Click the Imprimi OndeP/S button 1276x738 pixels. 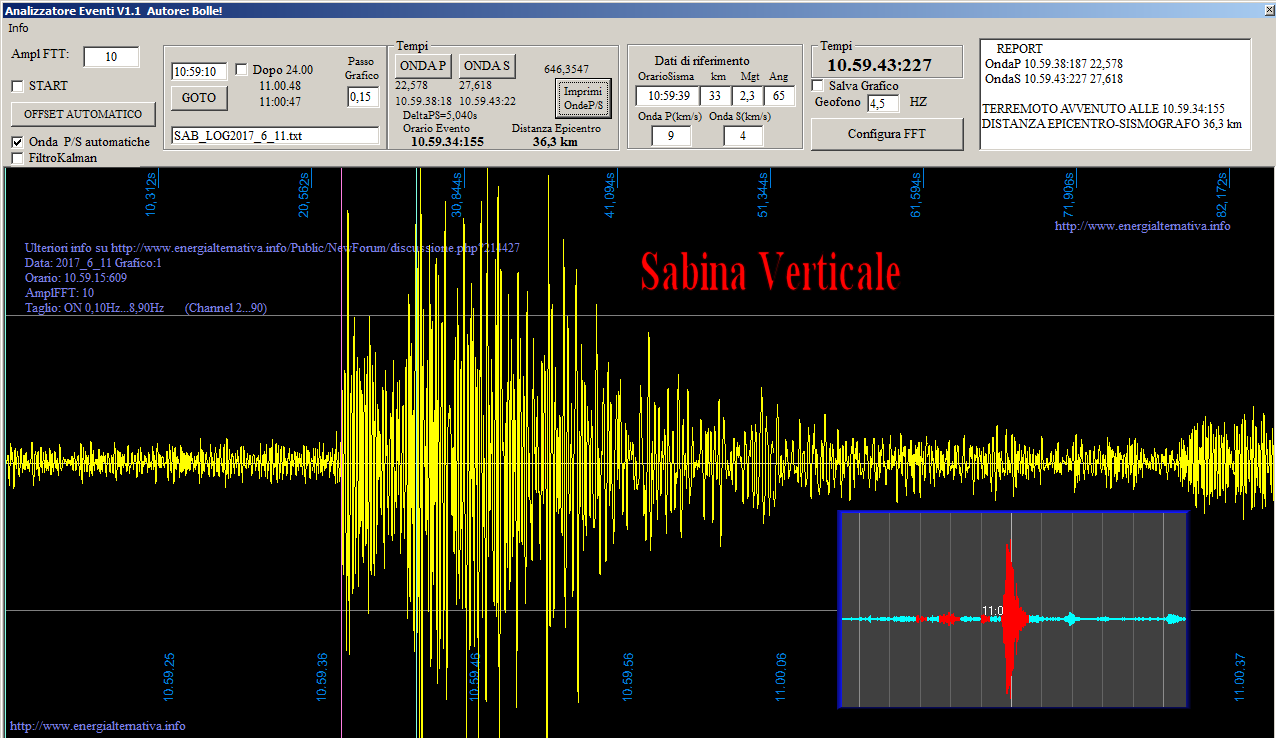583,98
